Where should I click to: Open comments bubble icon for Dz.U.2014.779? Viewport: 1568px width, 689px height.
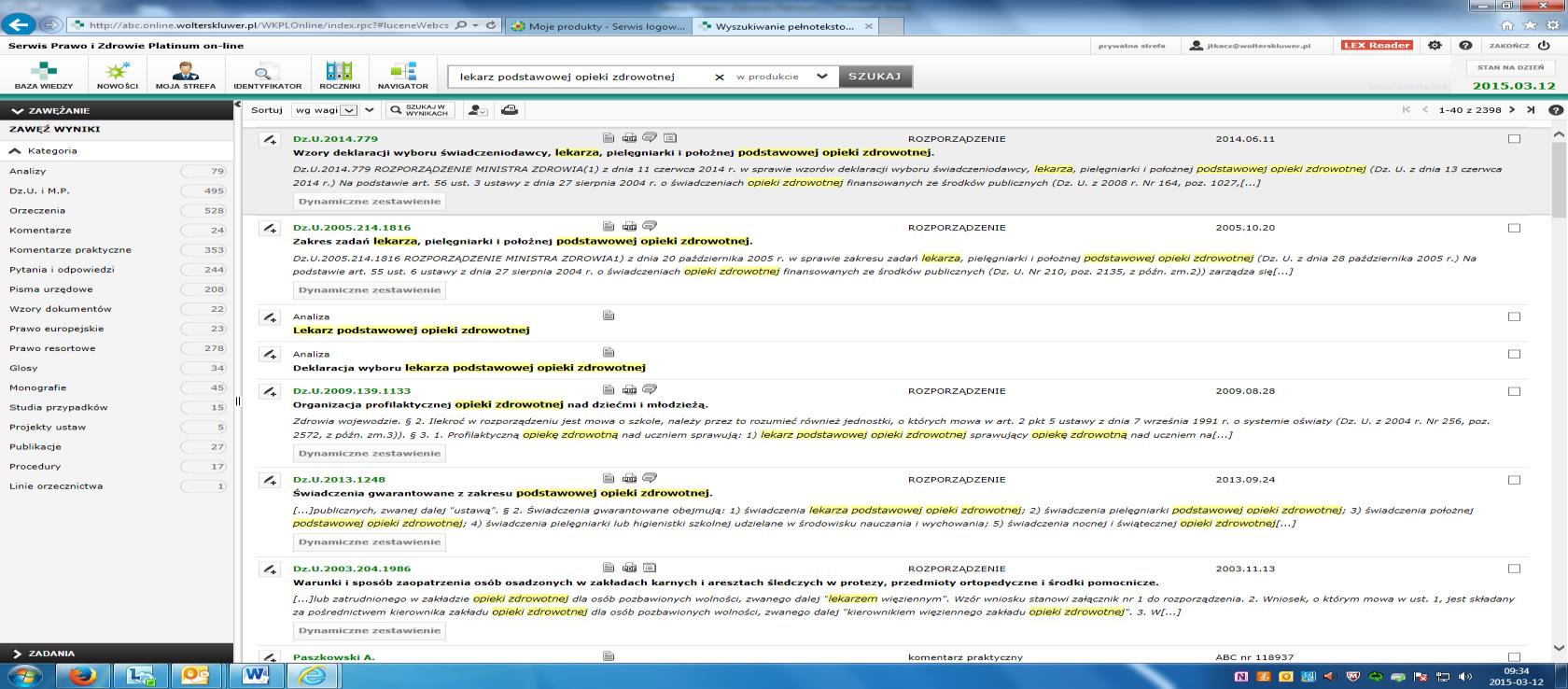point(650,138)
